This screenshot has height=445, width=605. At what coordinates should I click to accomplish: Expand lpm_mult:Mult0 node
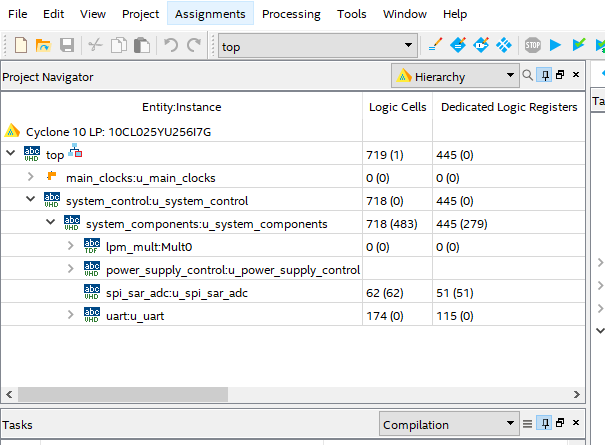pyautogui.click(x=71, y=245)
